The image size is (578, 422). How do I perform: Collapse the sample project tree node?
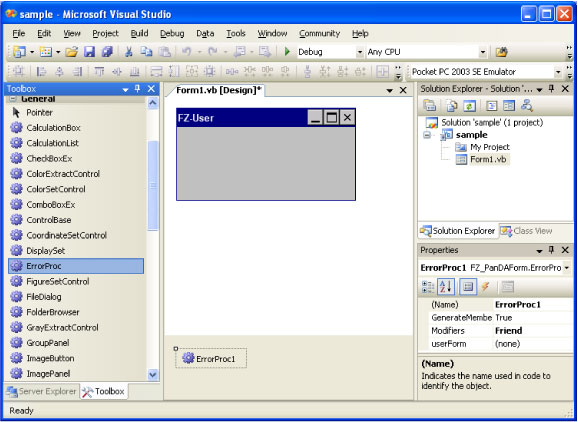[427, 135]
